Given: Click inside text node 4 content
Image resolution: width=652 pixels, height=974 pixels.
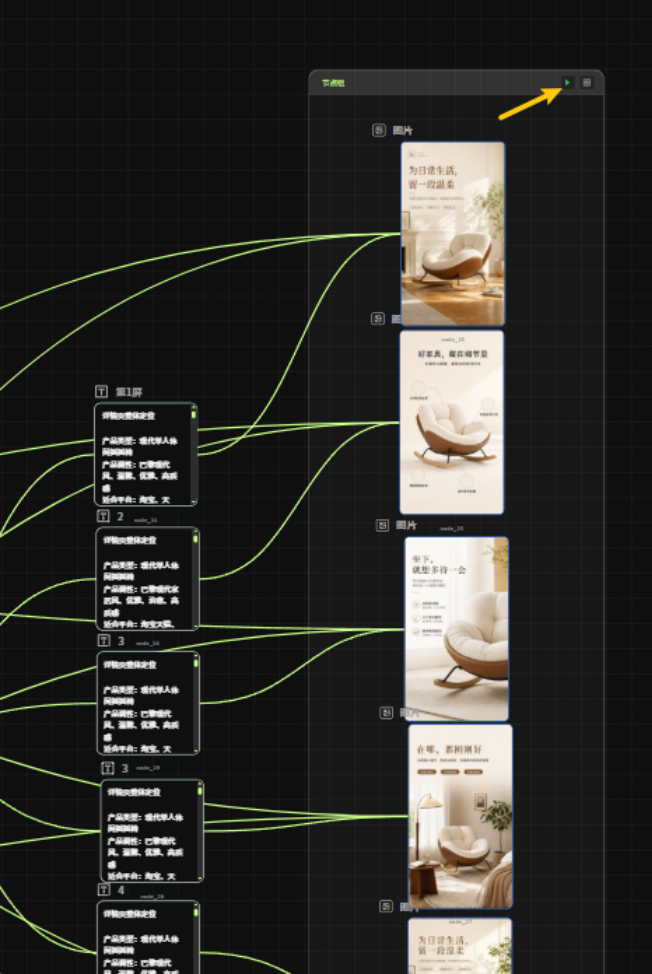Looking at the screenshot, I should (x=145, y=938).
